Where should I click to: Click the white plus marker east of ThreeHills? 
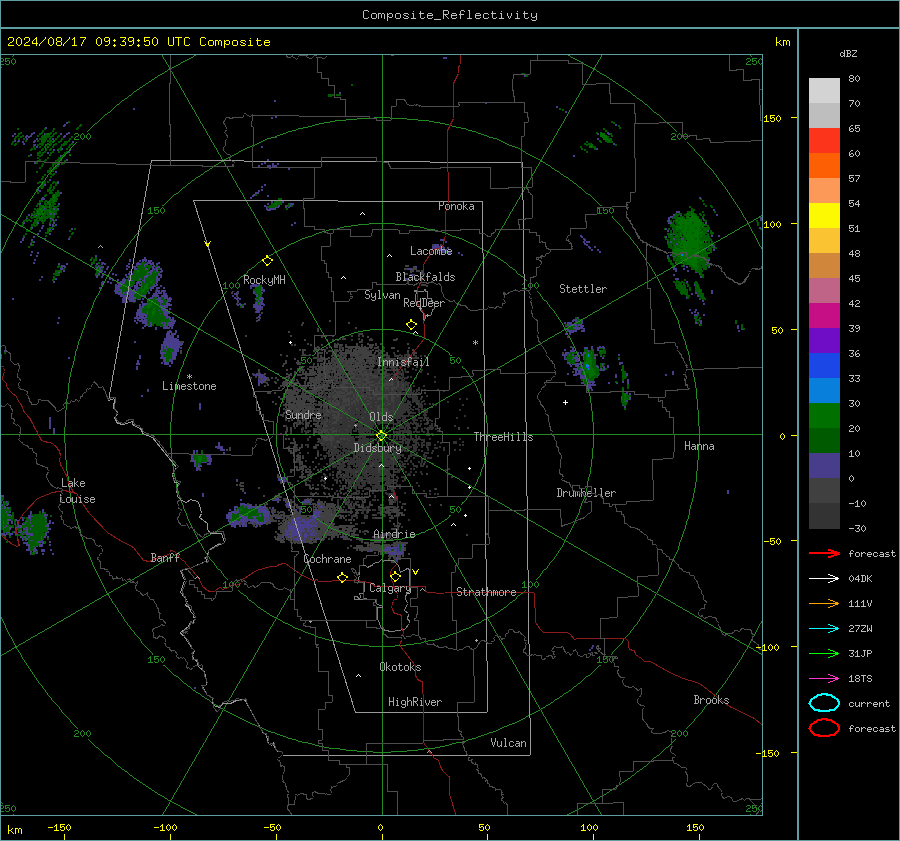tap(565, 402)
